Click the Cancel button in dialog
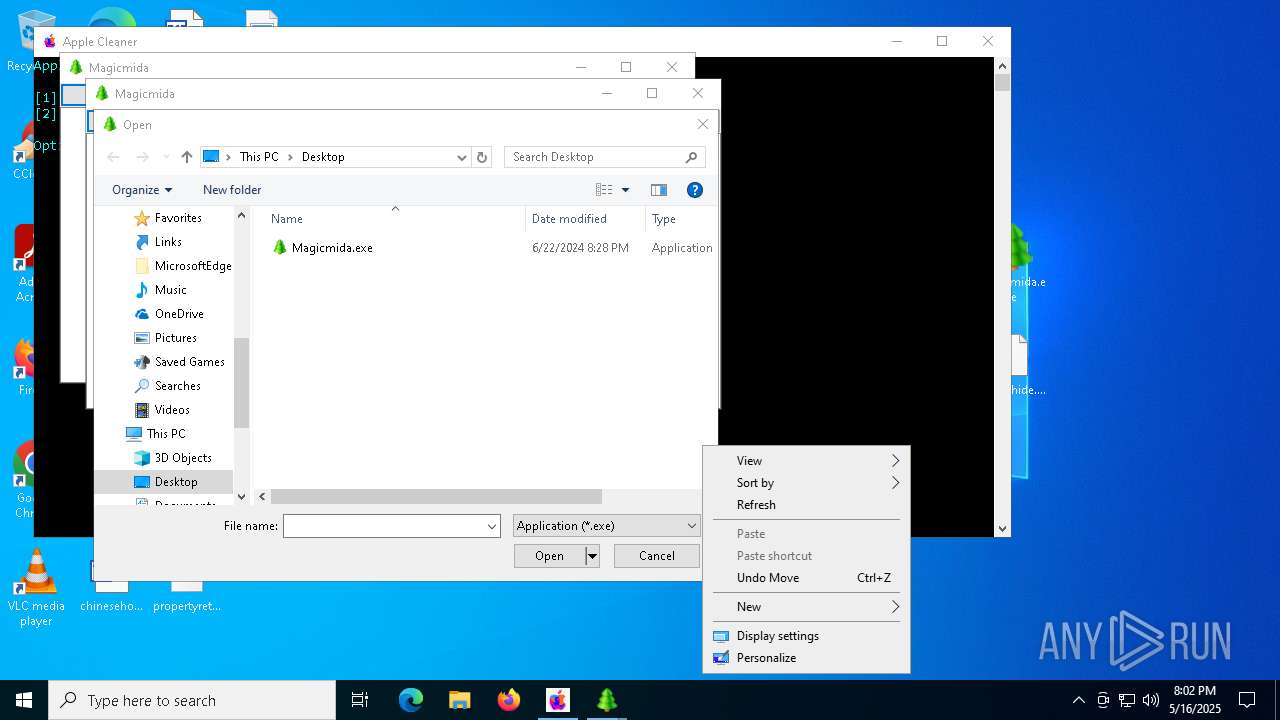Screen dimensions: 1280x720 click(657, 556)
